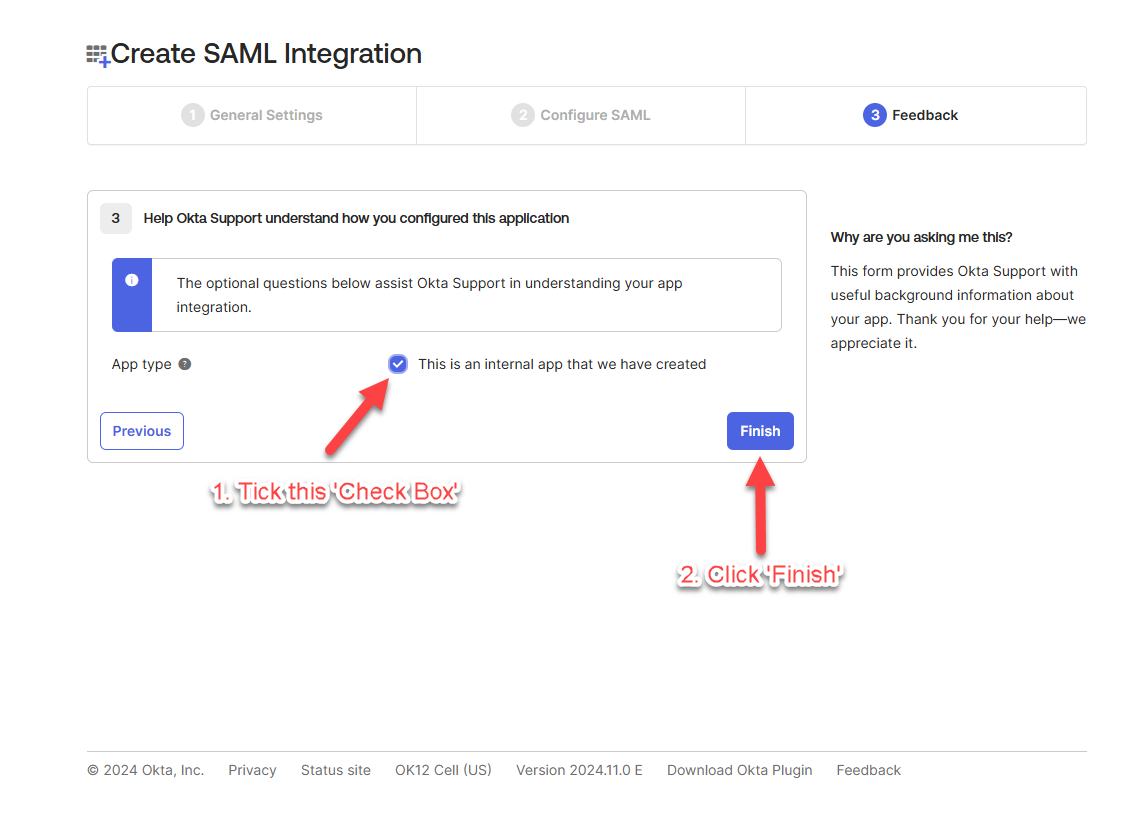The height and width of the screenshot is (820, 1127).
Task: Untick the internal app checkbox
Action: 398,364
